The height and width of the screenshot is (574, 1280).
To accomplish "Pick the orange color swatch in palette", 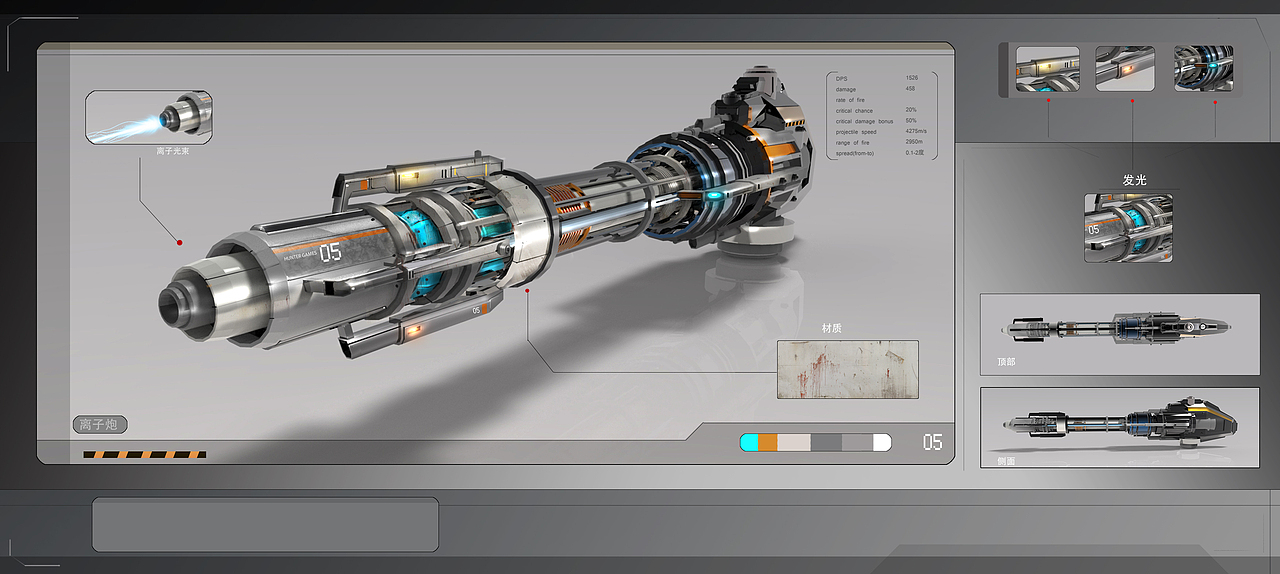I will click(767, 442).
